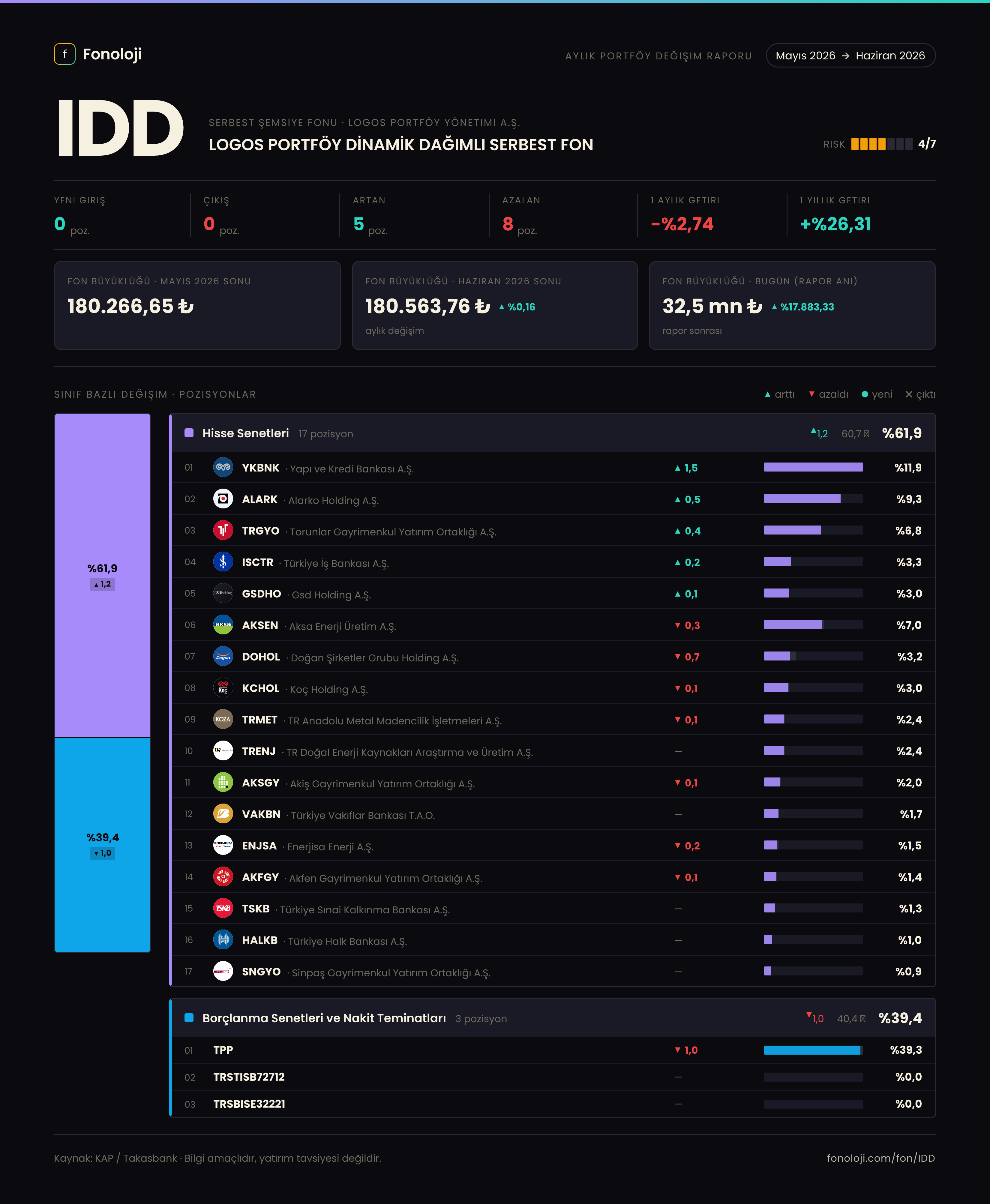990x1204 pixels.
Task: Click the Borçlanma Senetleri ve Nakit Teminatları header
Action: pos(553,1018)
